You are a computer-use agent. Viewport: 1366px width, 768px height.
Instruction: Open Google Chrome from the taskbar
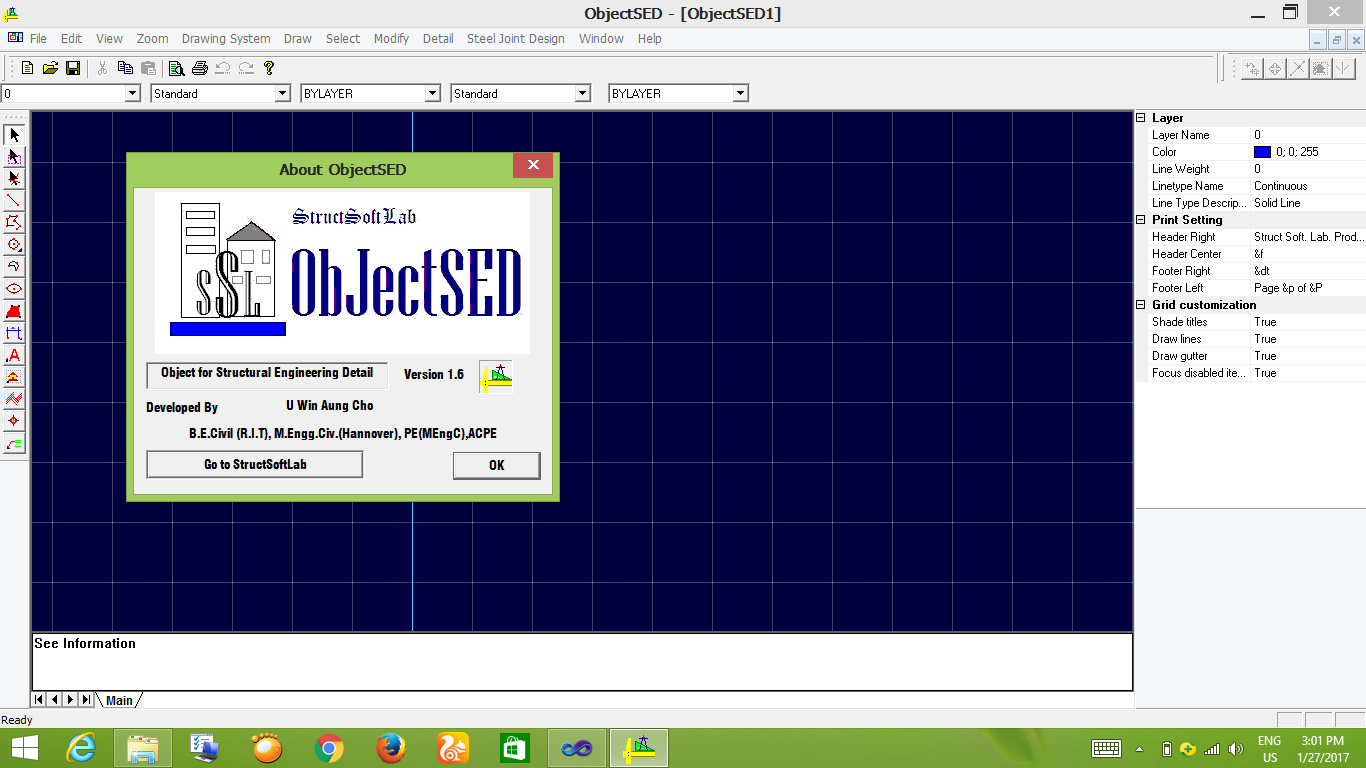(329, 747)
